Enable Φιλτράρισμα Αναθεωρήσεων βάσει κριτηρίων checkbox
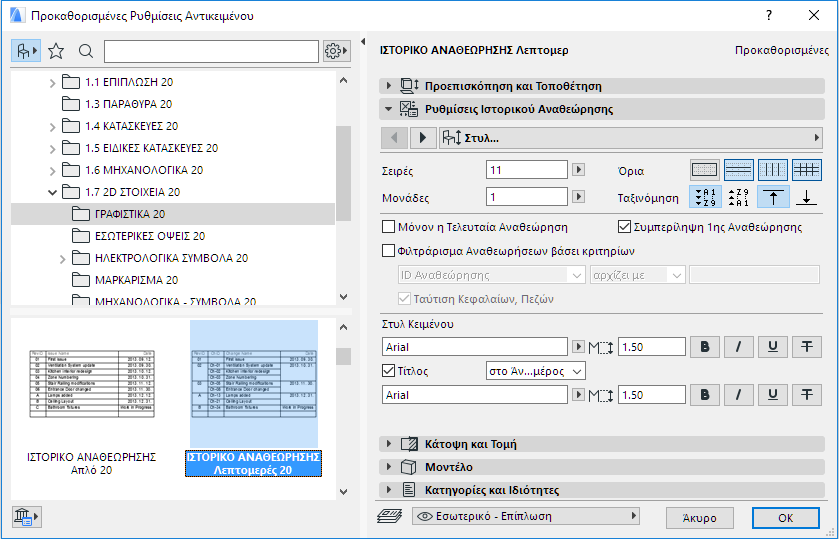This screenshot has width=839, height=539. click(x=388, y=251)
